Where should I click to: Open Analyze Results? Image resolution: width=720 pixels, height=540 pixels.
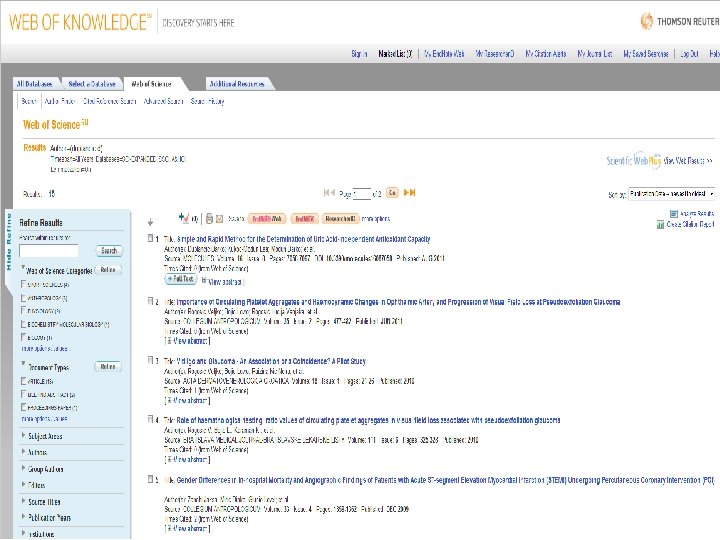[692, 214]
